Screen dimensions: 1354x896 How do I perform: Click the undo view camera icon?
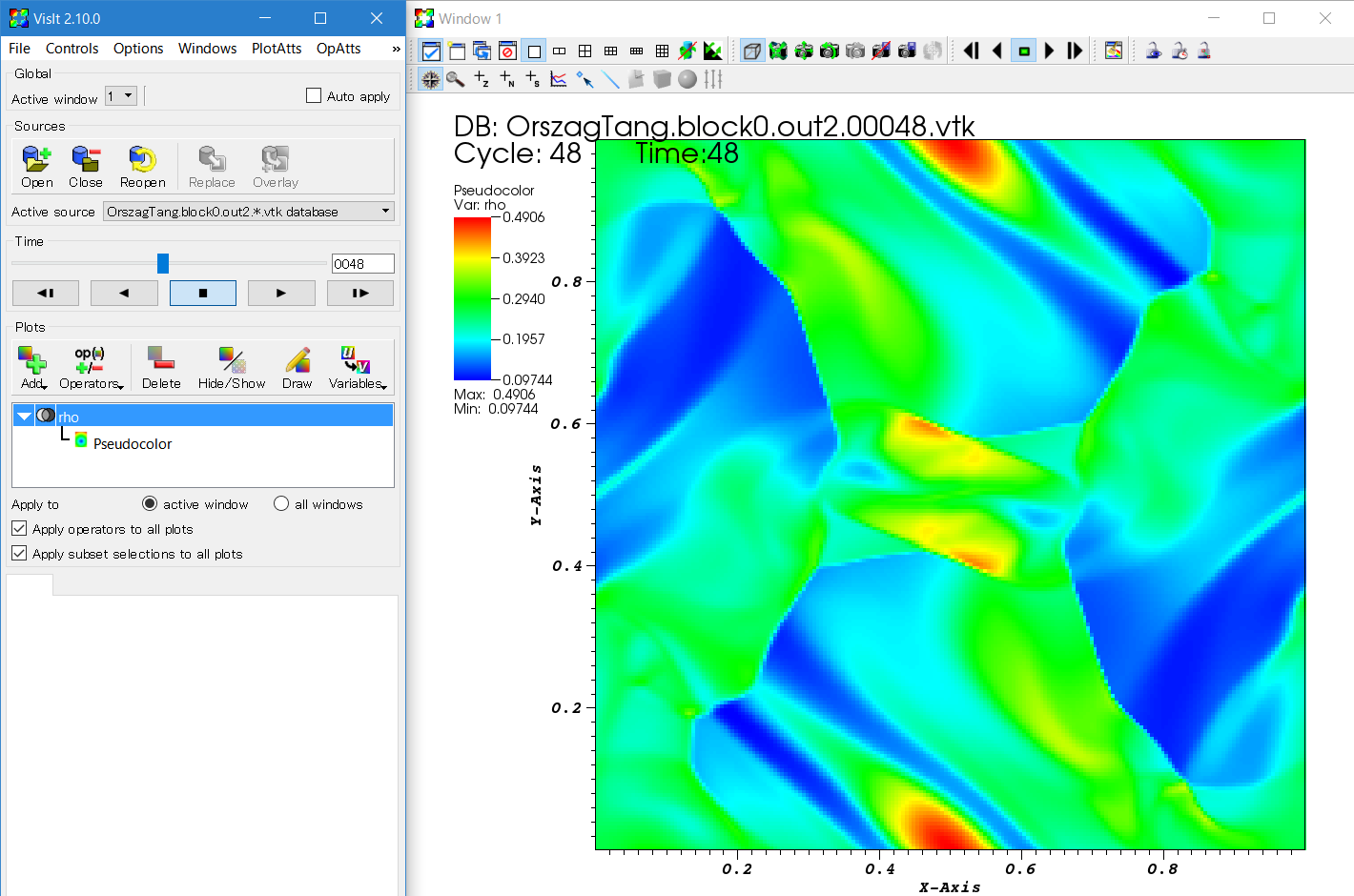830,51
